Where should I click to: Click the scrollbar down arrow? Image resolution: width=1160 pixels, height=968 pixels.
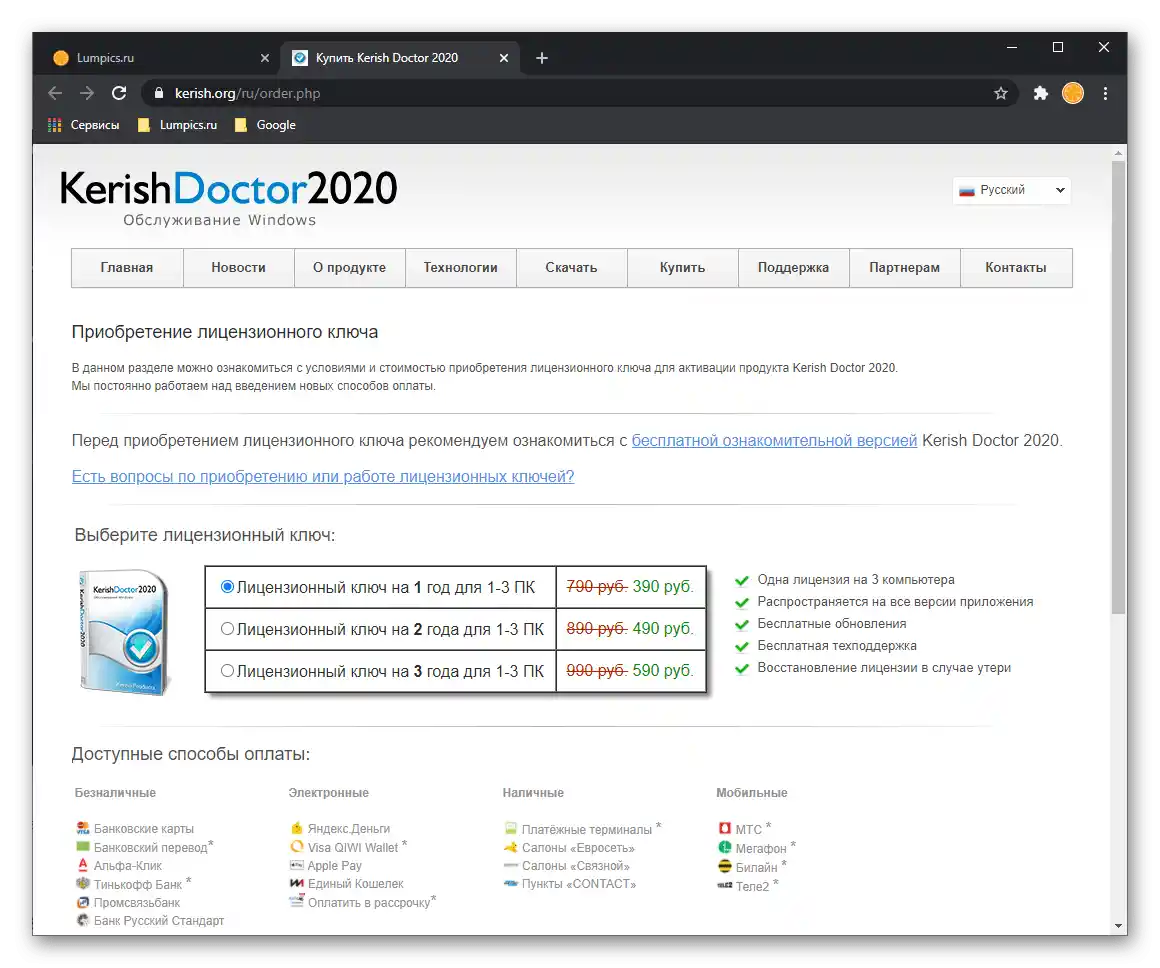click(1118, 925)
